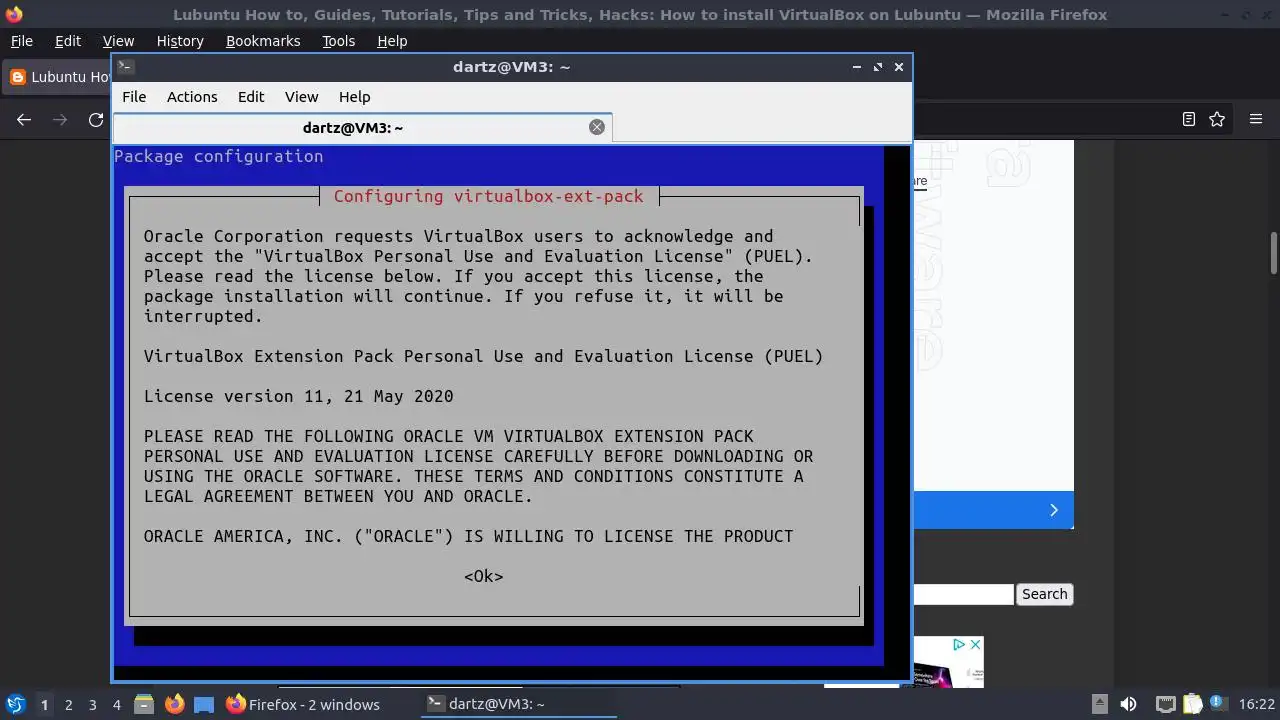Open Firefox File menu
Screen dimensions: 1280x720
pos(21,41)
